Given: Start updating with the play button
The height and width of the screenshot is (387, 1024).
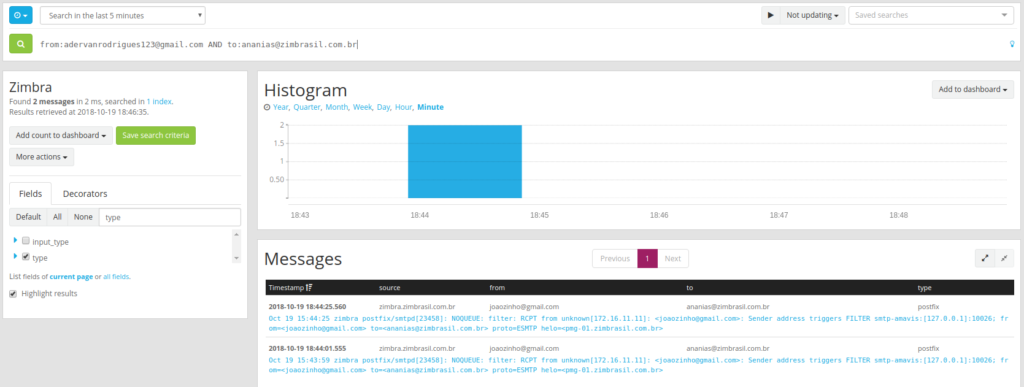Looking at the screenshot, I should [771, 15].
